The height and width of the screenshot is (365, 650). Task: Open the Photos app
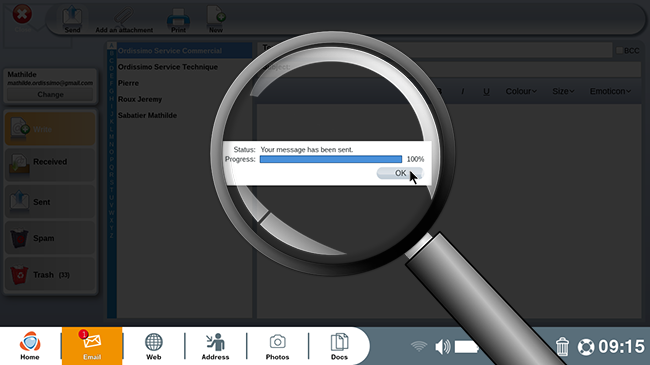tap(277, 346)
